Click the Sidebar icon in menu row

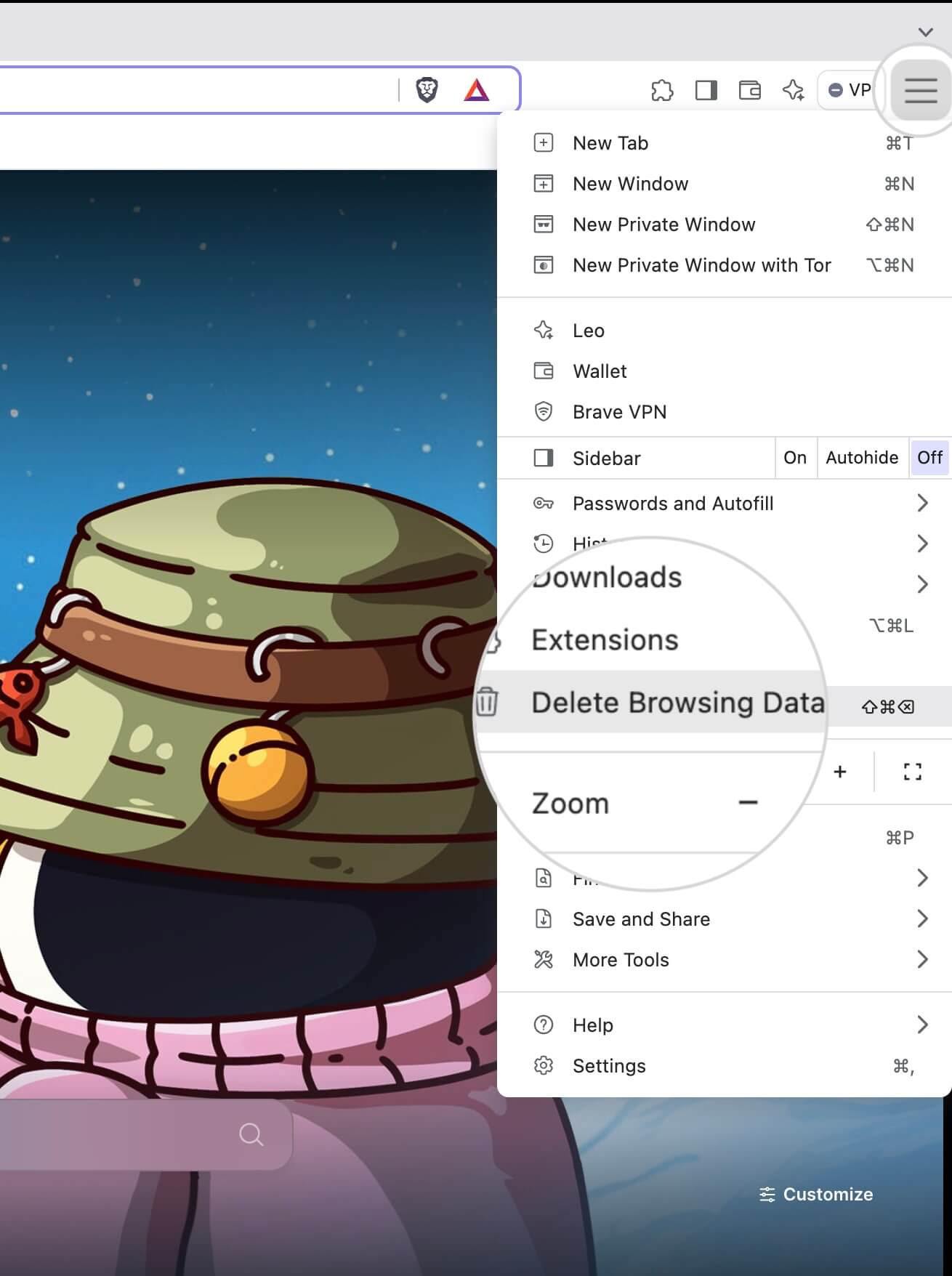tap(544, 458)
